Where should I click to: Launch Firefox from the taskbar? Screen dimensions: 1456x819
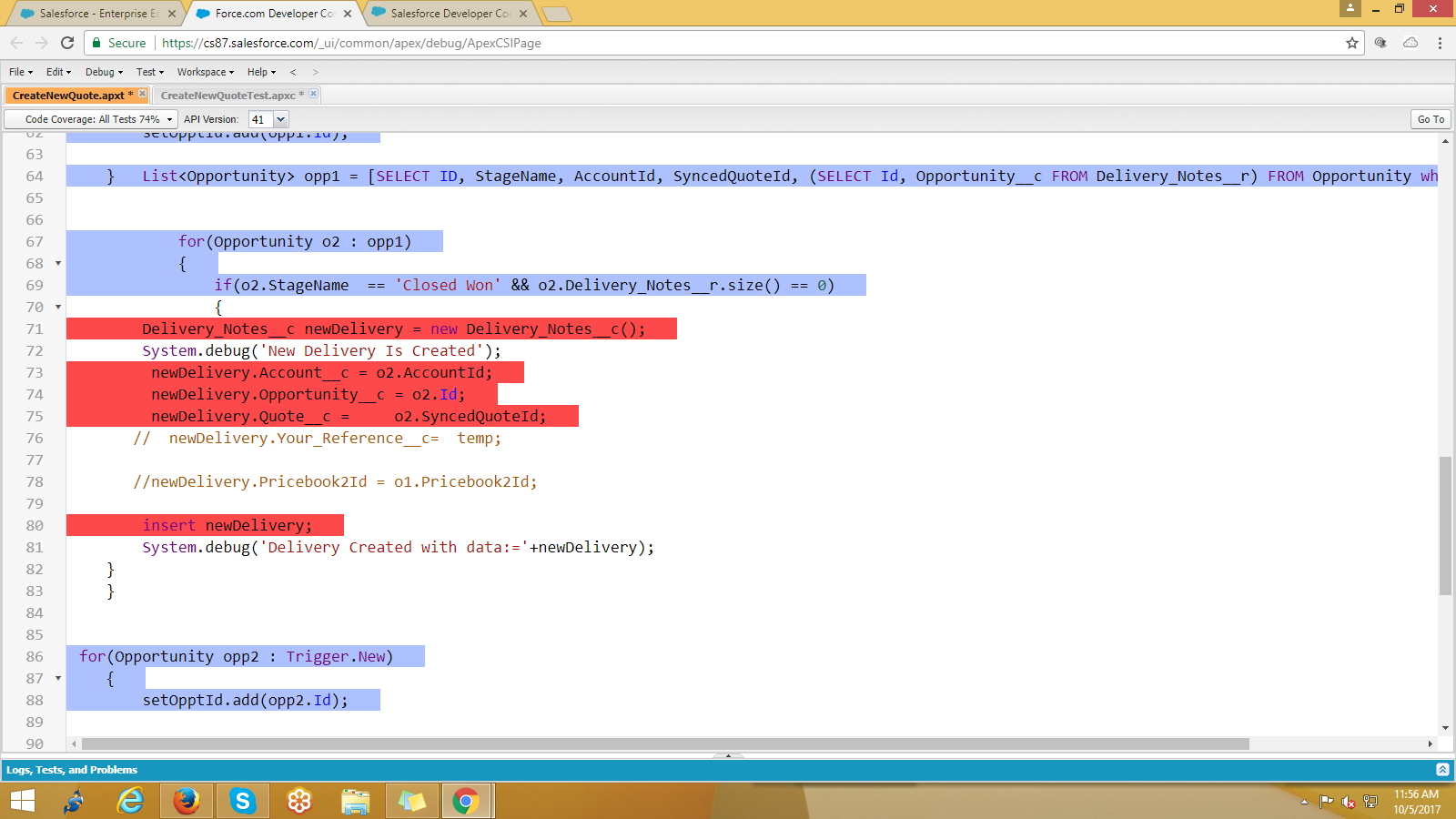pos(186,802)
